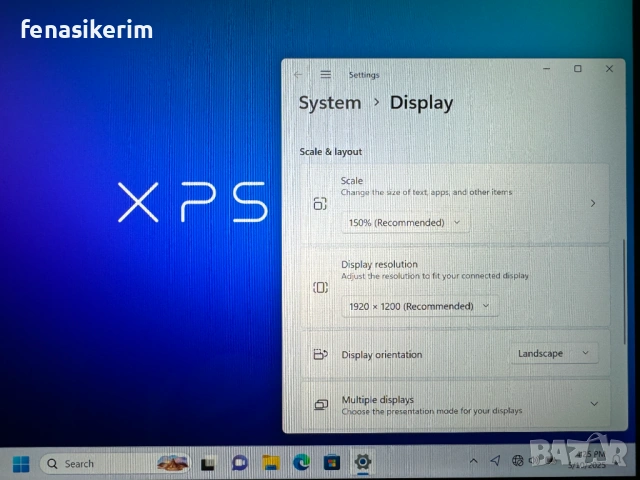Launch Microsoft Edge from the taskbar
640x480 pixels.
(x=301, y=463)
